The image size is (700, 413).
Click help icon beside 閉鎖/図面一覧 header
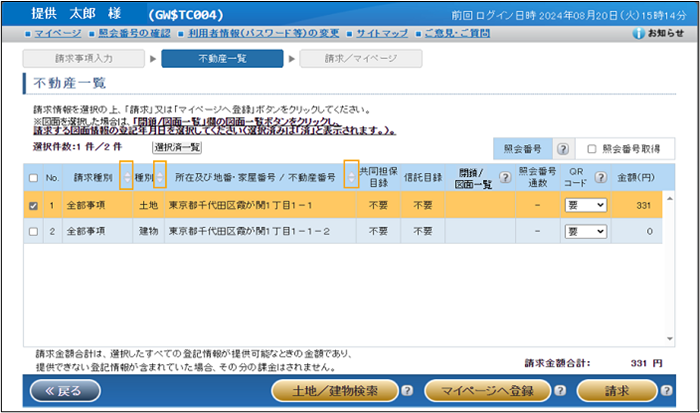click(505, 178)
